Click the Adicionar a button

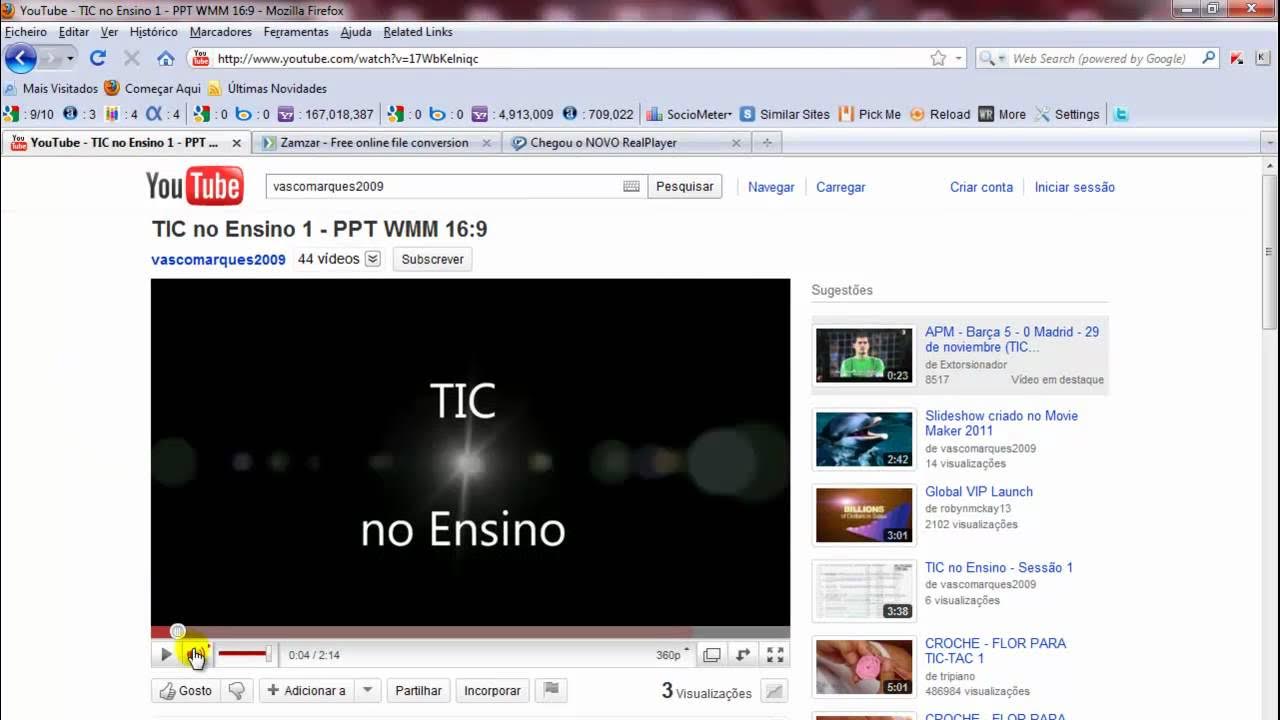click(307, 690)
